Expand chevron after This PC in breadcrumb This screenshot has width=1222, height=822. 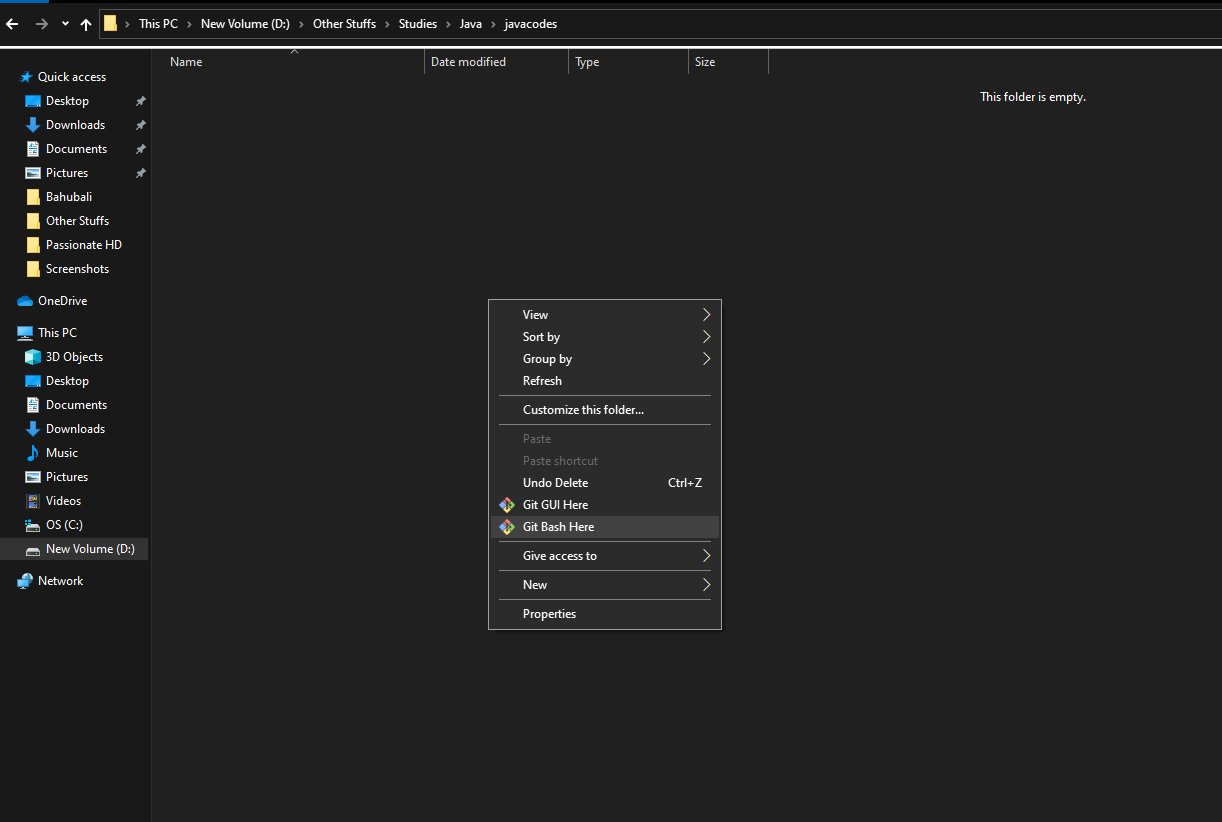click(189, 24)
